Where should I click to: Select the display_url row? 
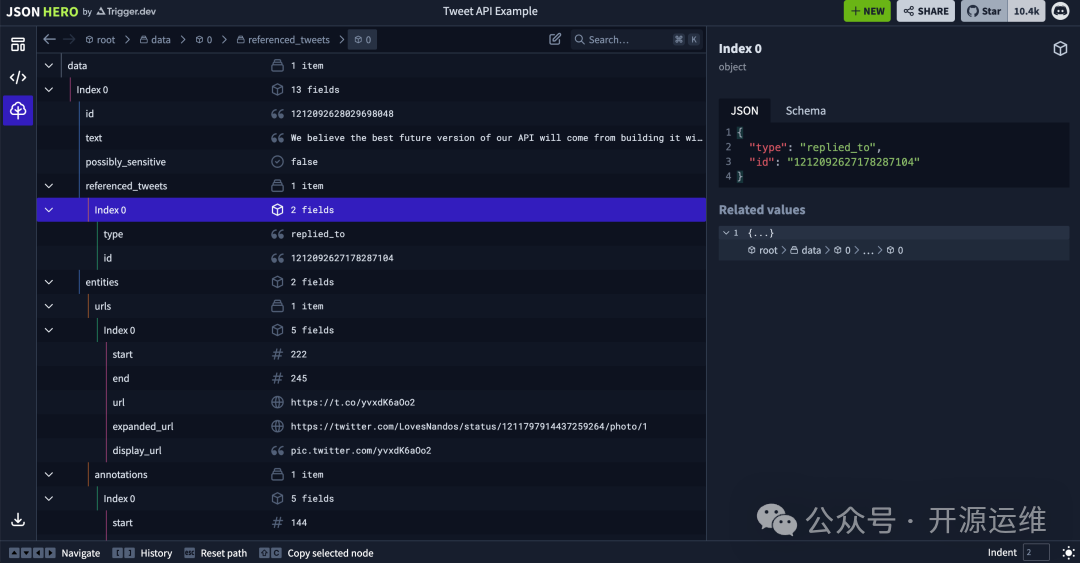pyautogui.click(x=372, y=451)
